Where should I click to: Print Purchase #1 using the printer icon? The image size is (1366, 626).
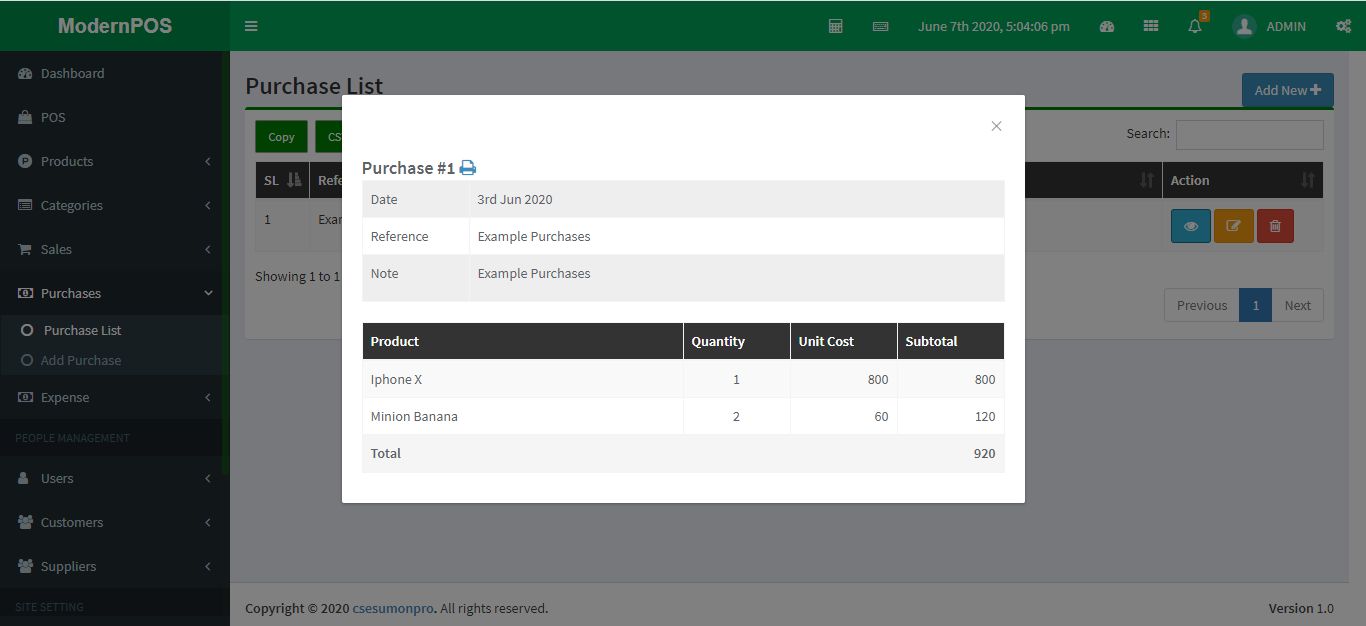[467, 168]
